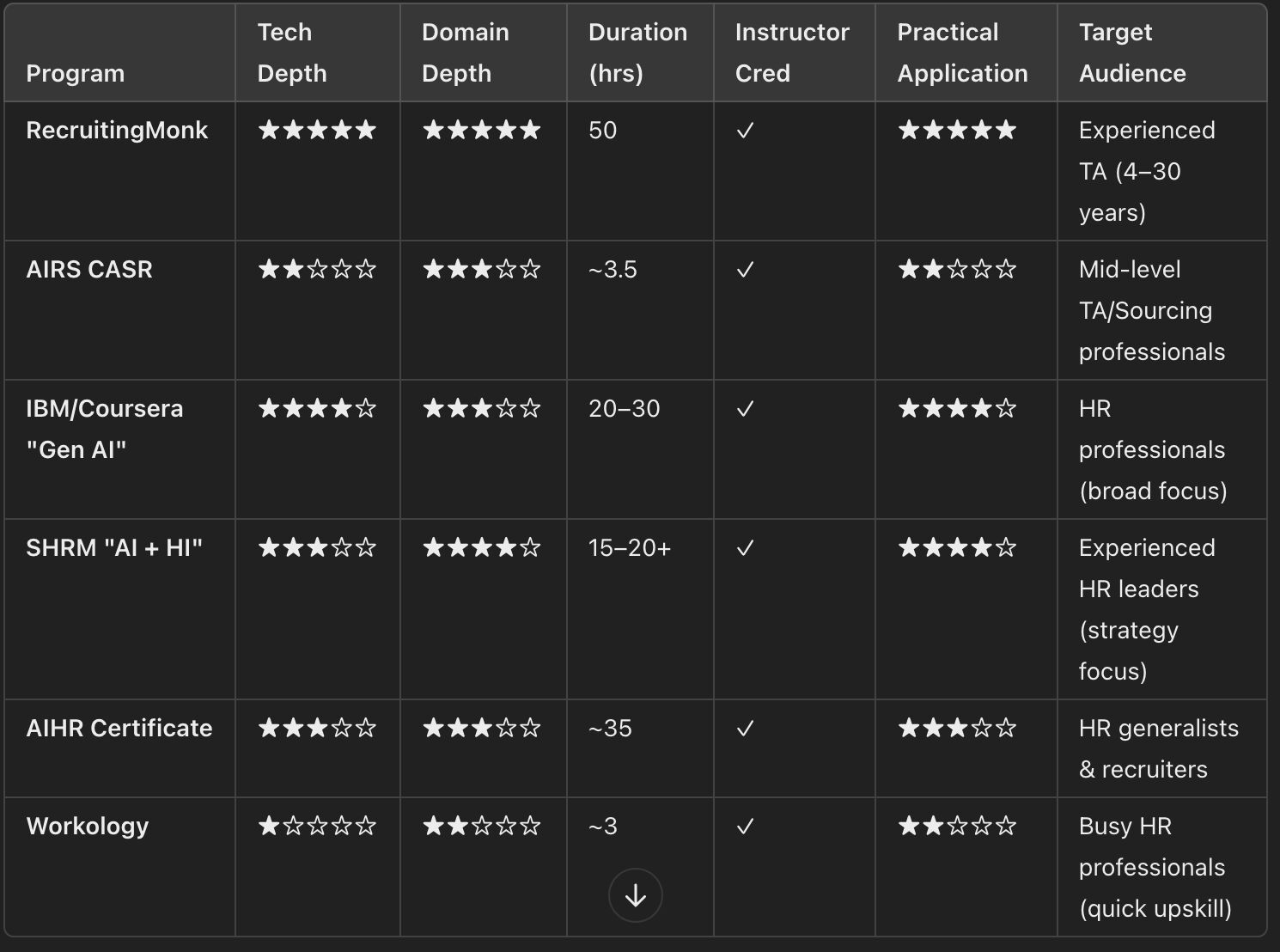Click AIHR Certificate instructor checkmark
The image size is (1280, 952).
[745, 729]
